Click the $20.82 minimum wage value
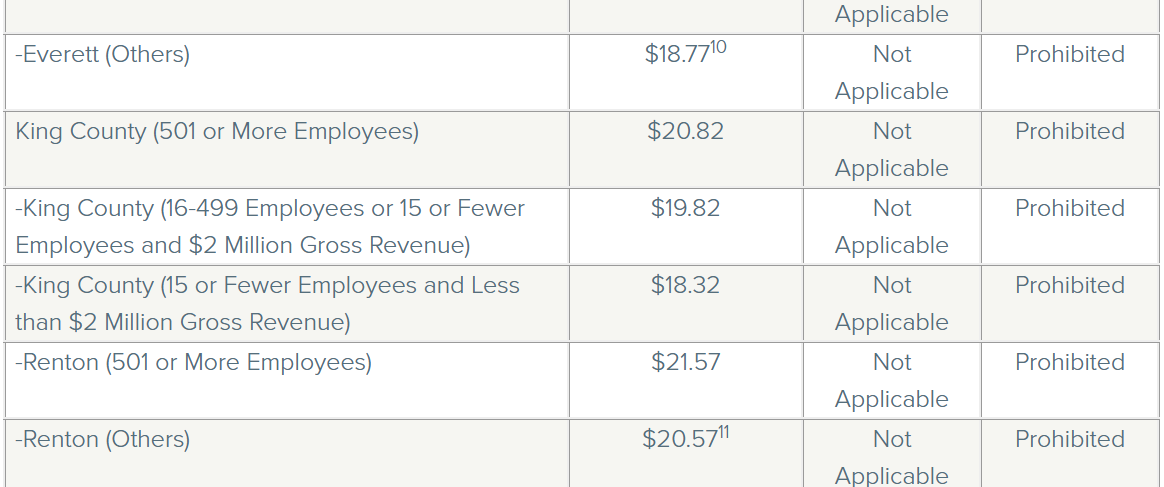Viewport: 1164px width, 487px height. coord(685,131)
